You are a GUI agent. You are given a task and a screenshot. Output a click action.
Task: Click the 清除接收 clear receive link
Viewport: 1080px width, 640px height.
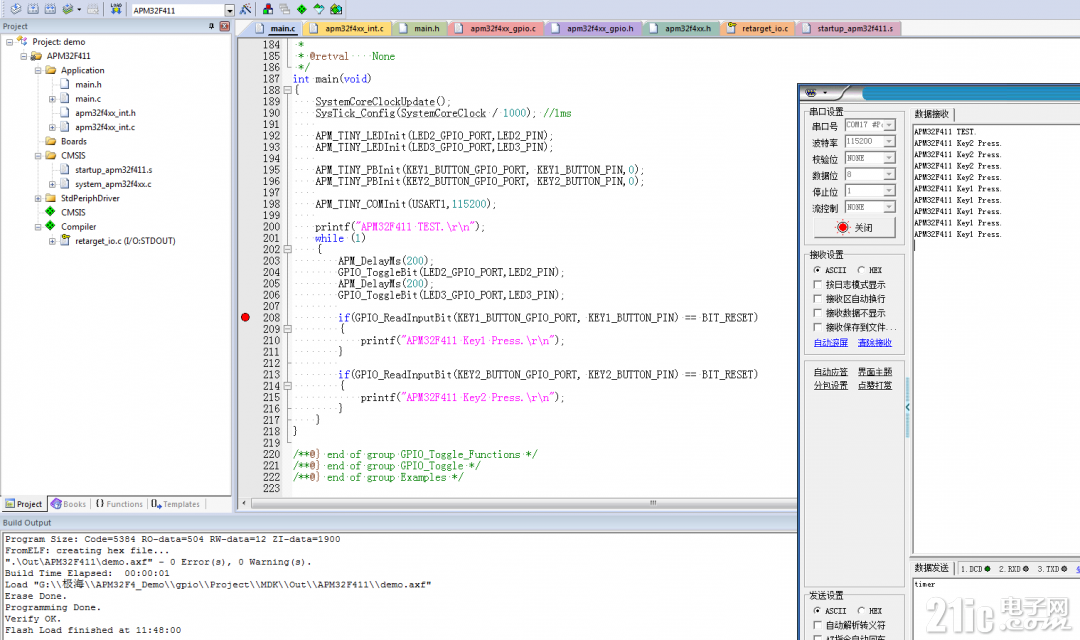coord(875,342)
